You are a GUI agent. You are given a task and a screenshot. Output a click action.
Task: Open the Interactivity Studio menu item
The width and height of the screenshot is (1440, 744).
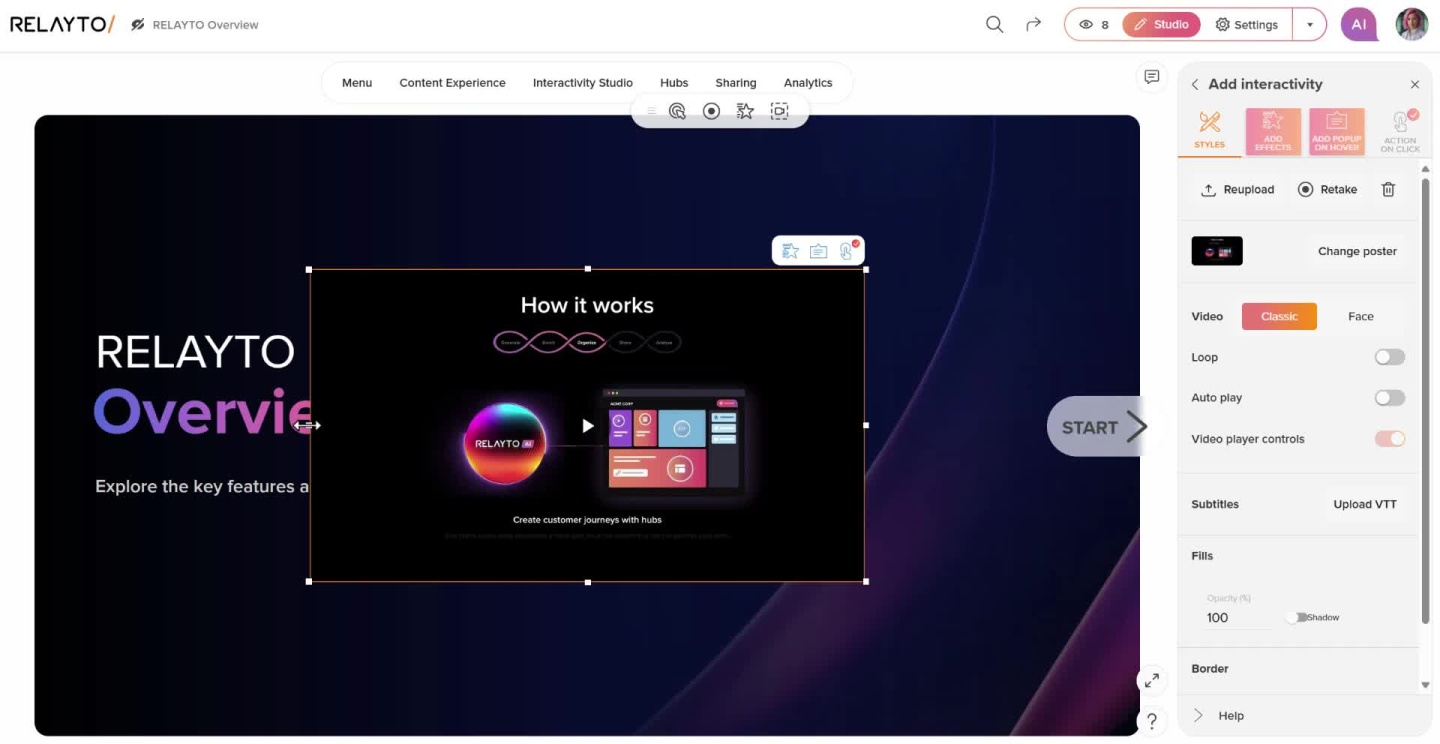582,83
